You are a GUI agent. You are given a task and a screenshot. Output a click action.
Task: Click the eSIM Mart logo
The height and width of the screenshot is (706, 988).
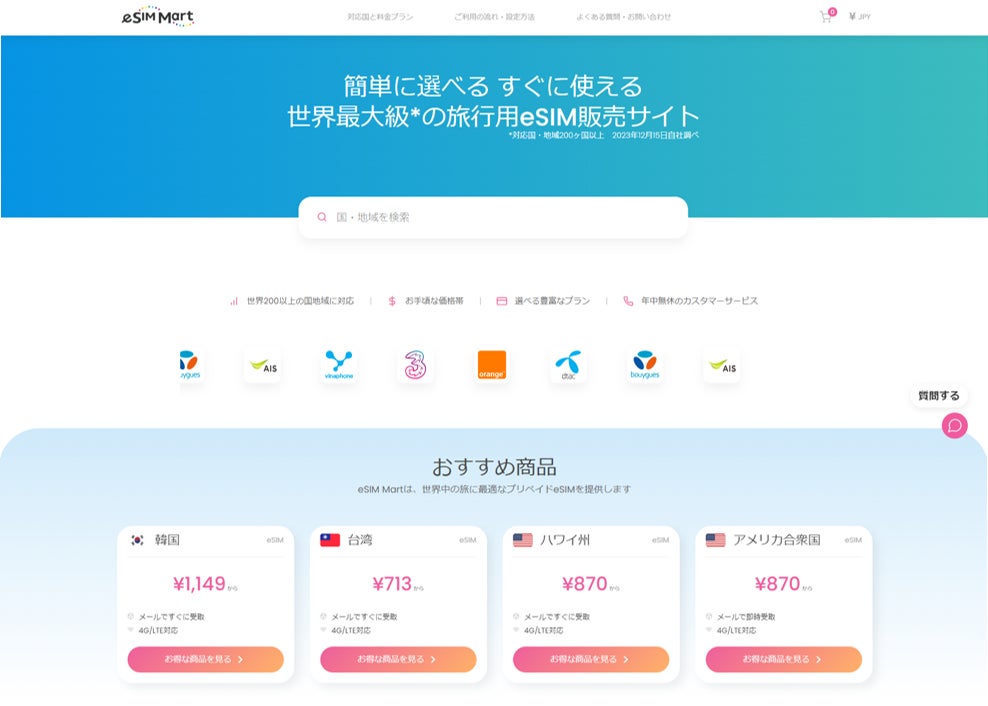tap(158, 17)
